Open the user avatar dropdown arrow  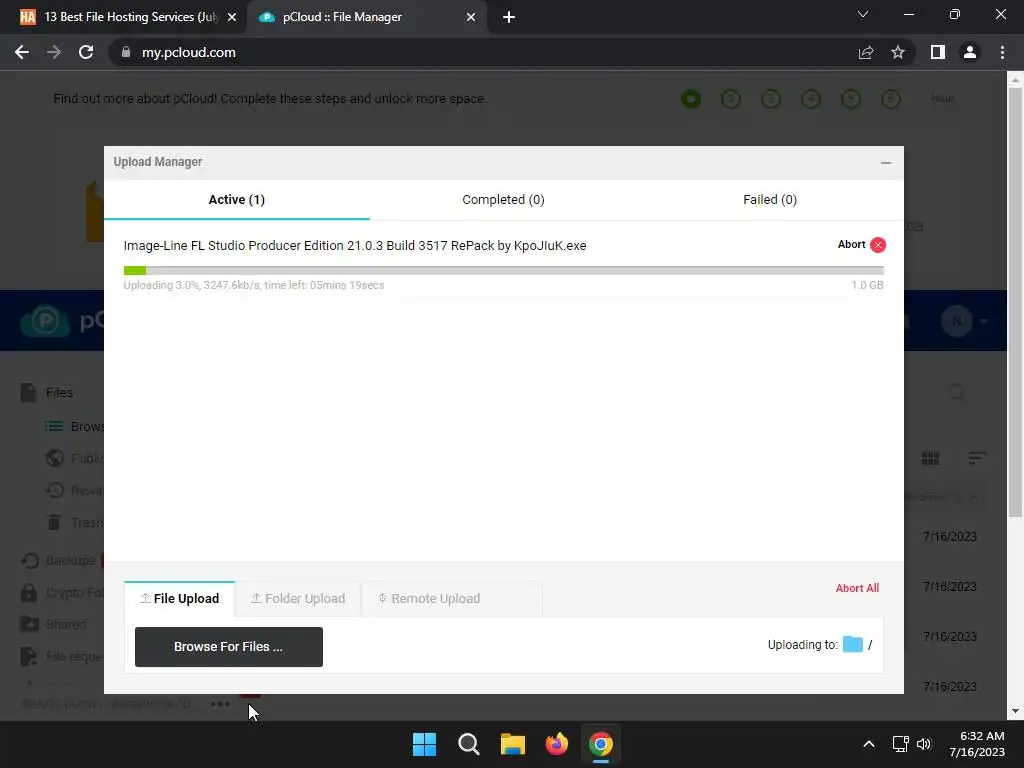click(983, 321)
